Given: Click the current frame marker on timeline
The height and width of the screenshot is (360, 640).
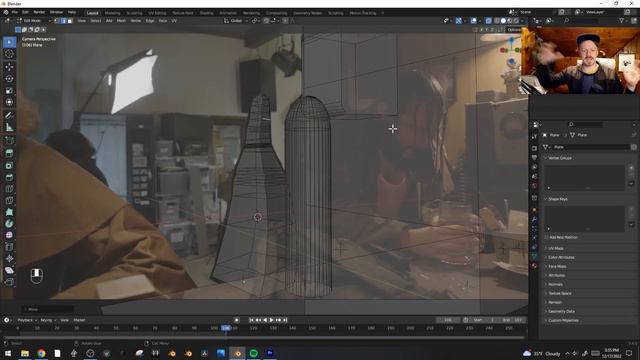Looking at the screenshot, I should click(x=226, y=328).
